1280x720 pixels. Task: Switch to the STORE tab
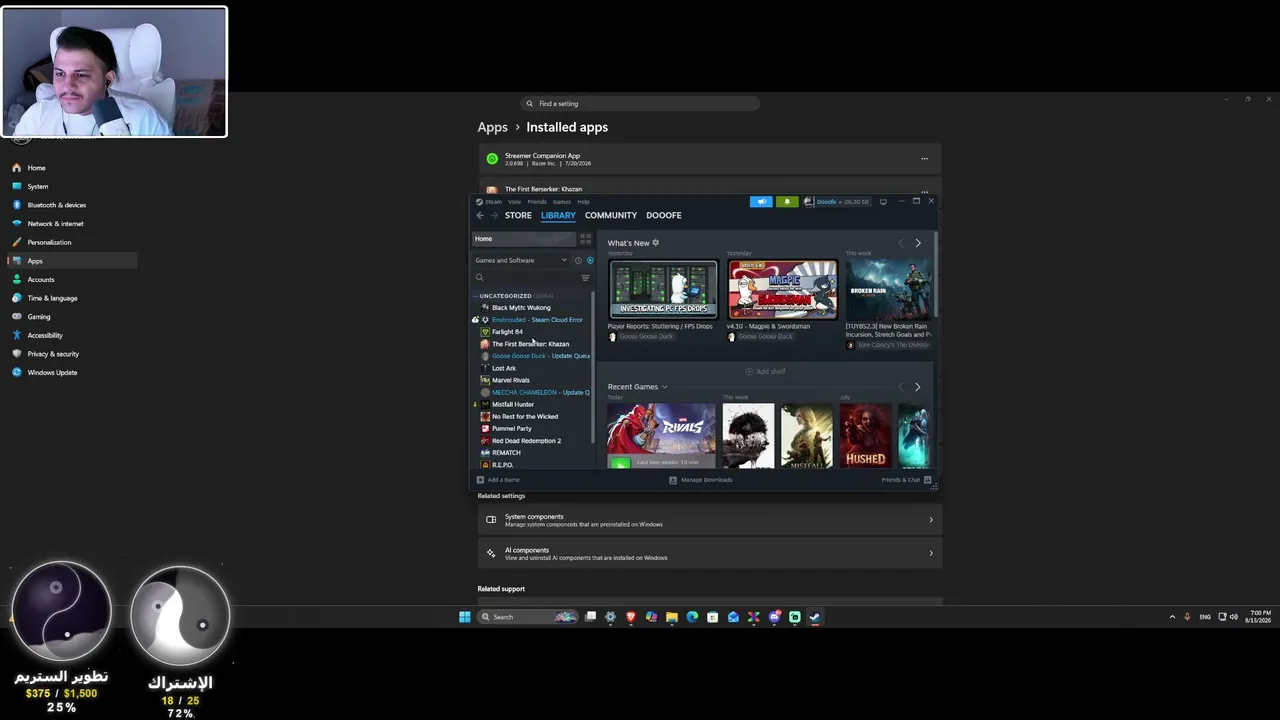(x=518, y=215)
